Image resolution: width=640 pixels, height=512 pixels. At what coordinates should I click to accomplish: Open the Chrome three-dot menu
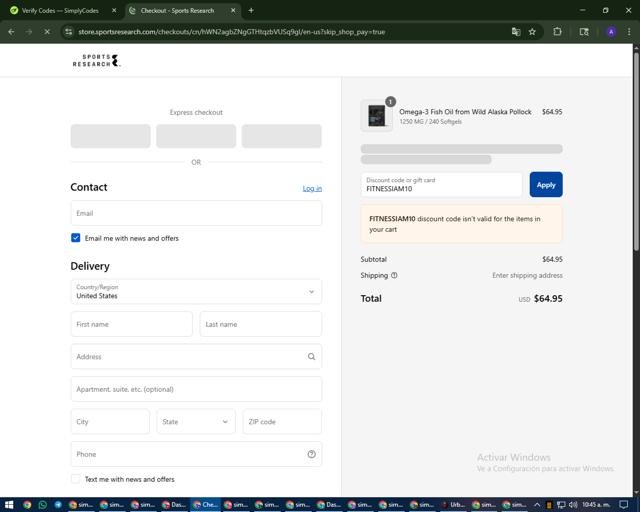point(629,32)
